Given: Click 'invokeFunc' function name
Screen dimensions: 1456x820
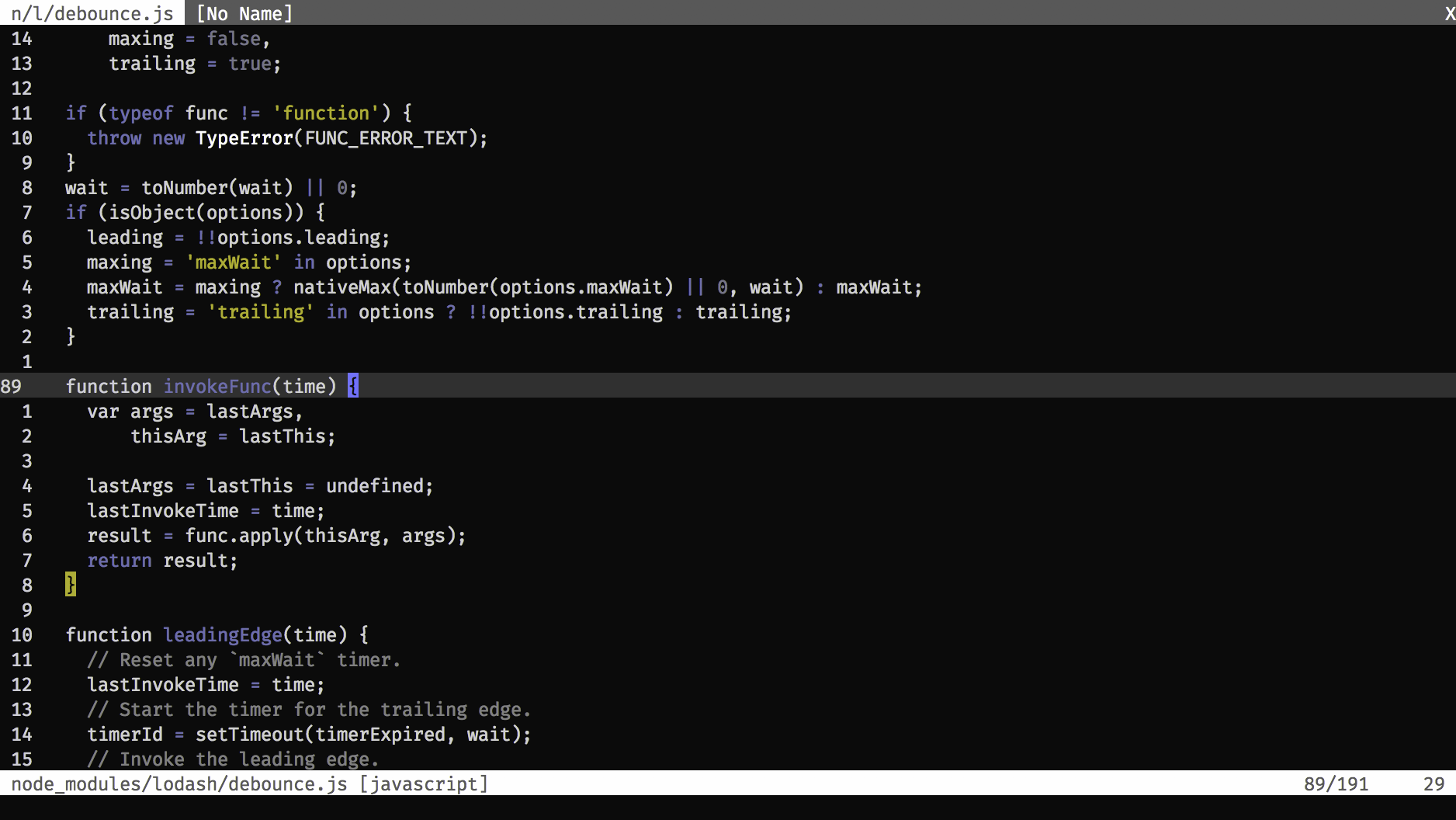Looking at the screenshot, I should [217, 386].
